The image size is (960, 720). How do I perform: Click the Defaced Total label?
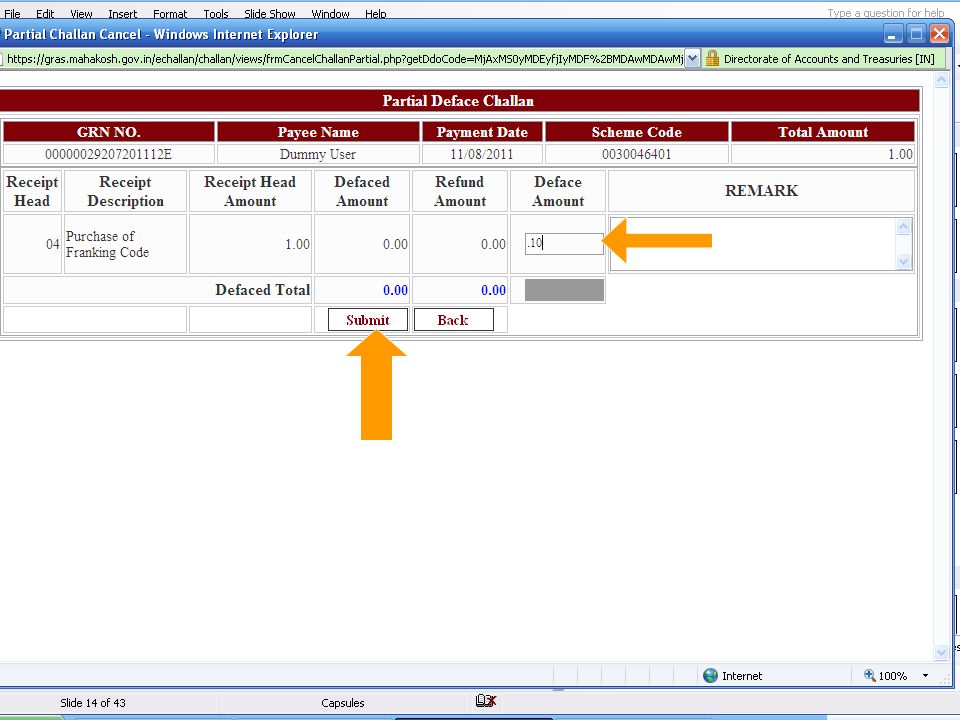[263, 290]
